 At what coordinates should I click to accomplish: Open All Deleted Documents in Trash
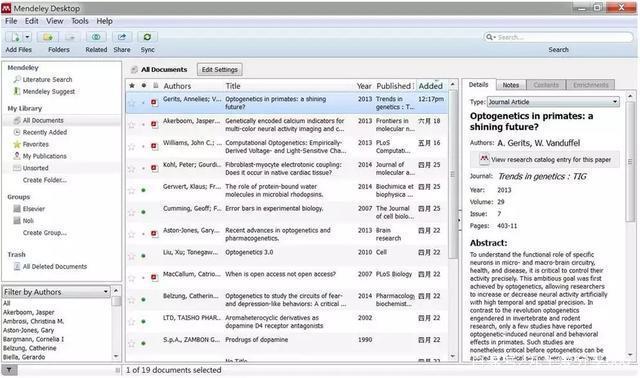click(55, 267)
